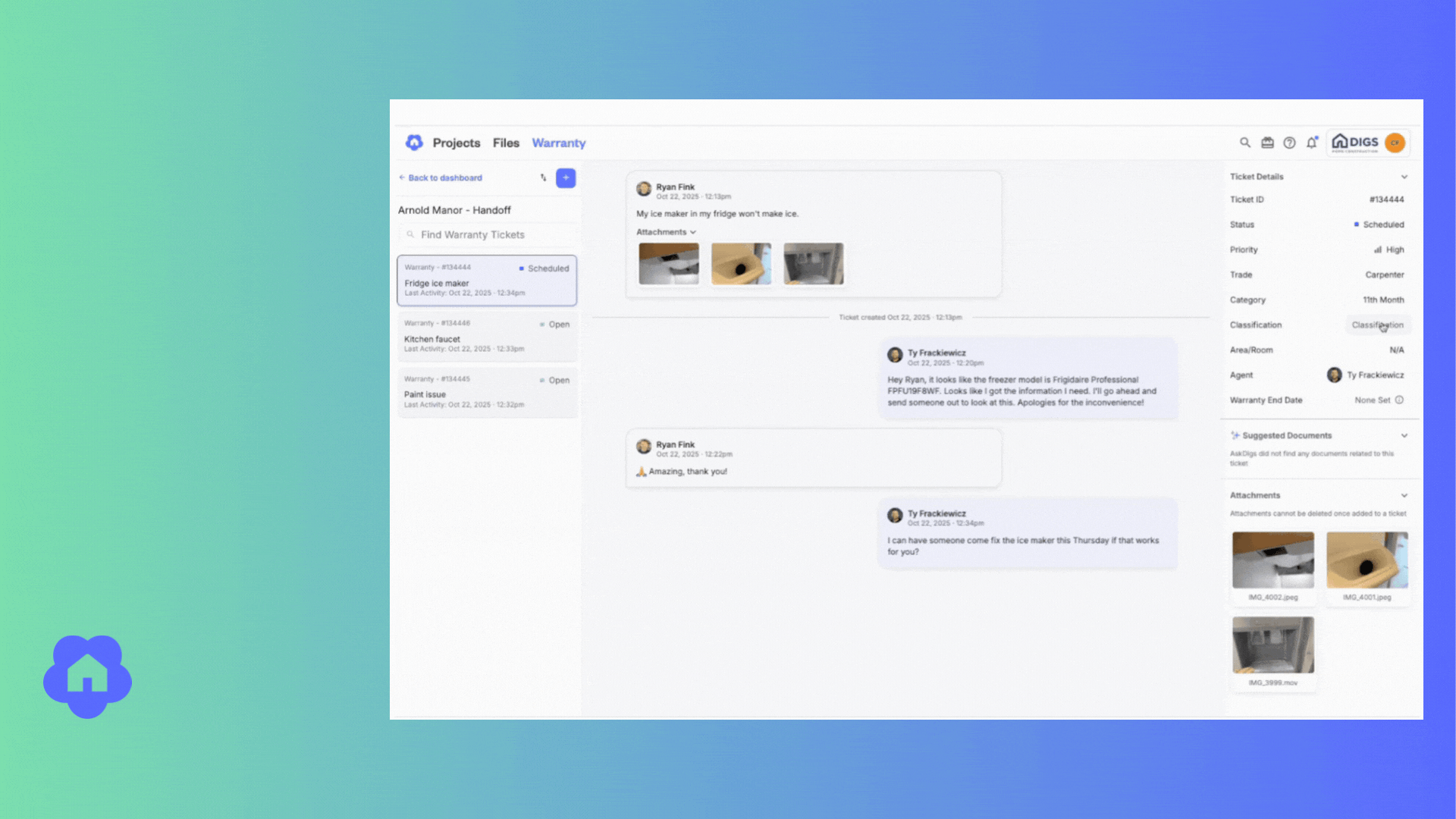Click the sort arrows icon beside plus button

[x=543, y=177]
